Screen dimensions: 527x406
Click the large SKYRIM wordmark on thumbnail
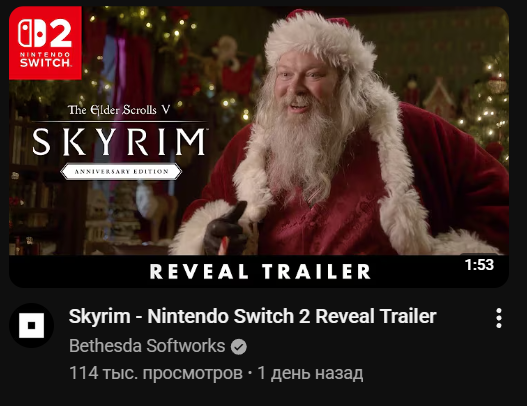point(119,142)
